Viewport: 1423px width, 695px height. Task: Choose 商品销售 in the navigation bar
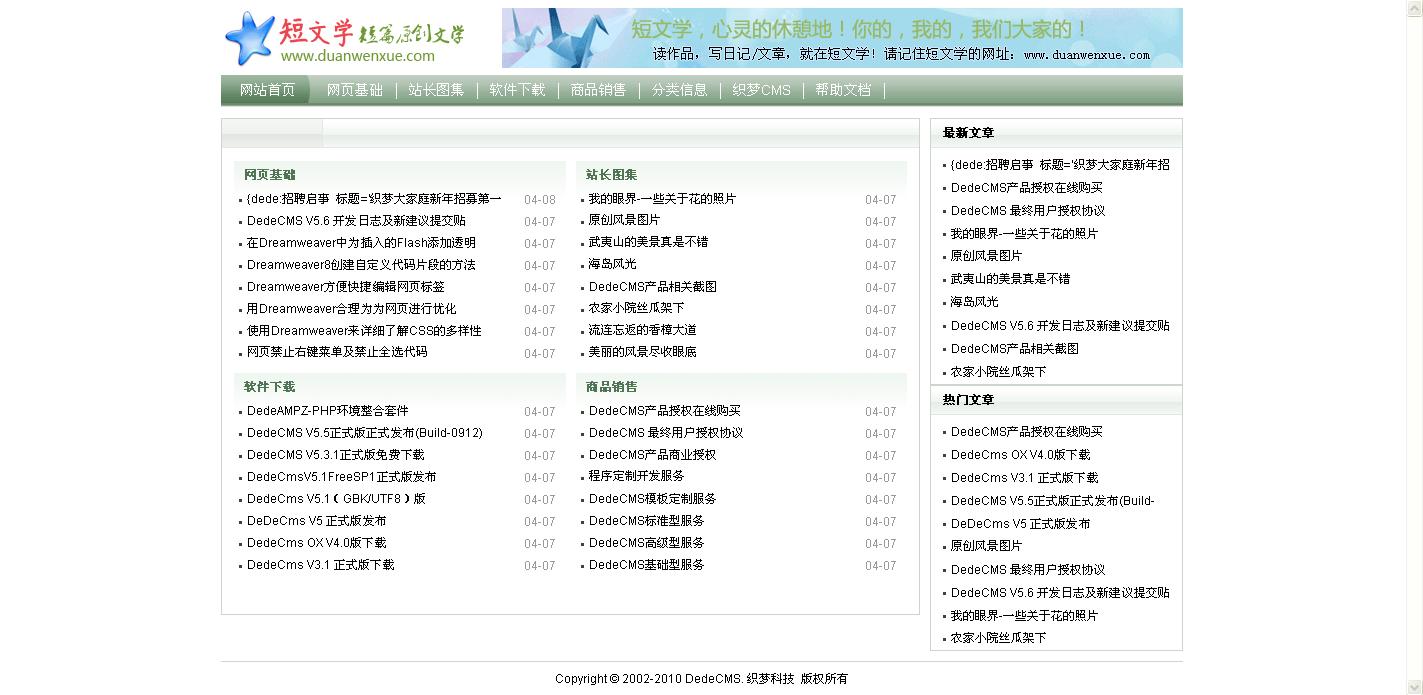pos(598,90)
